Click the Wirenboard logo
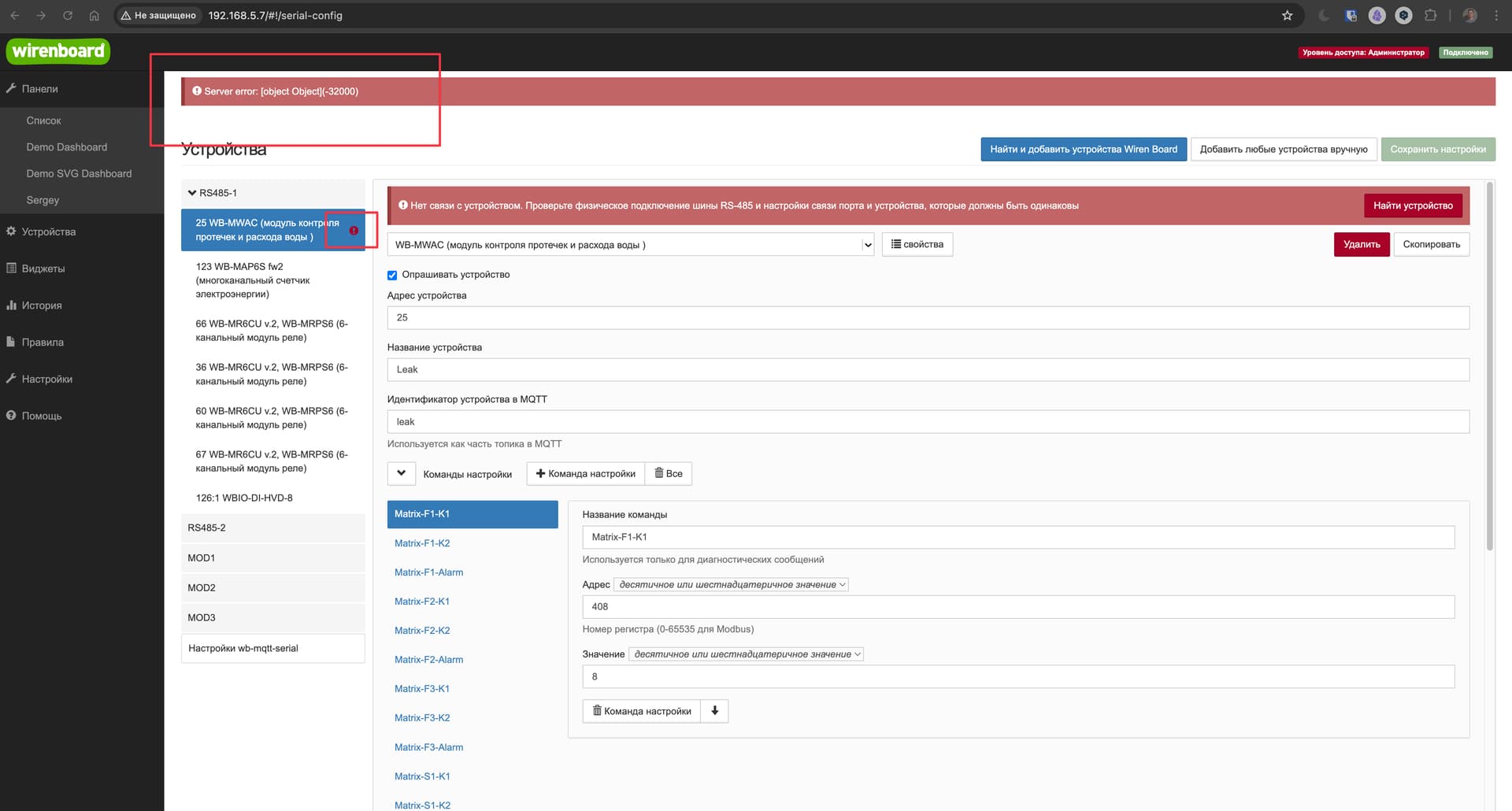Image resolution: width=1512 pixels, height=811 pixels. 58,51
